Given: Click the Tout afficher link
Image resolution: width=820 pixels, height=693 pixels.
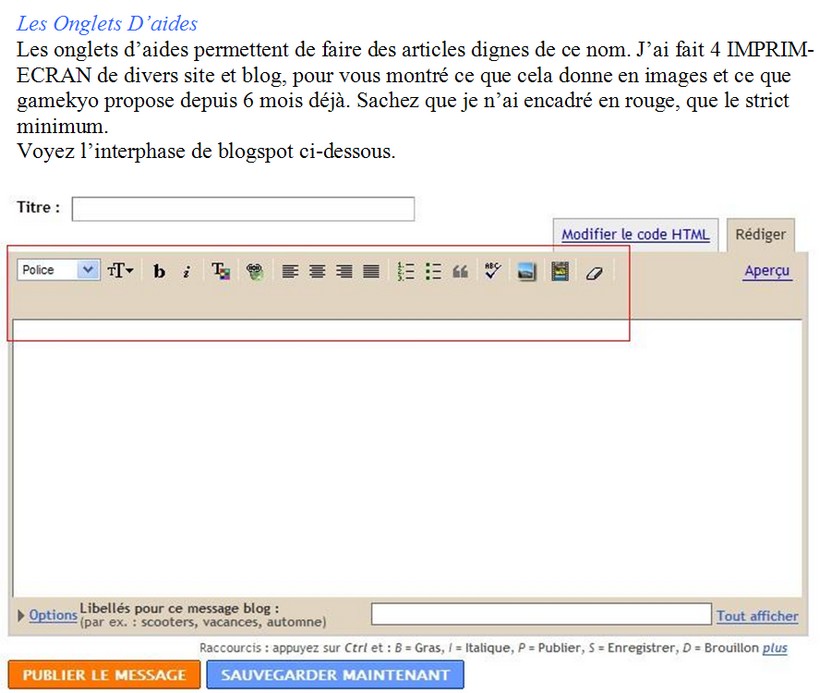Looking at the screenshot, I should [757, 616].
